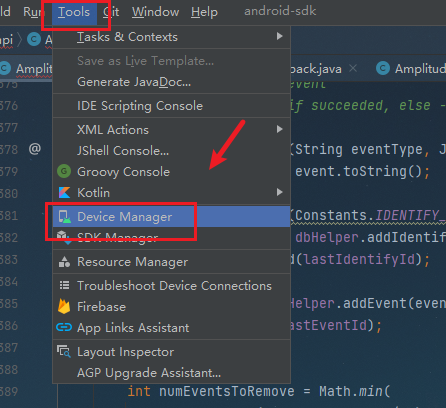Image resolution: width=446 pixels, height=408 pixels.
Task: Open the Tools menu in menu bar
Action: tap(74, 13)
